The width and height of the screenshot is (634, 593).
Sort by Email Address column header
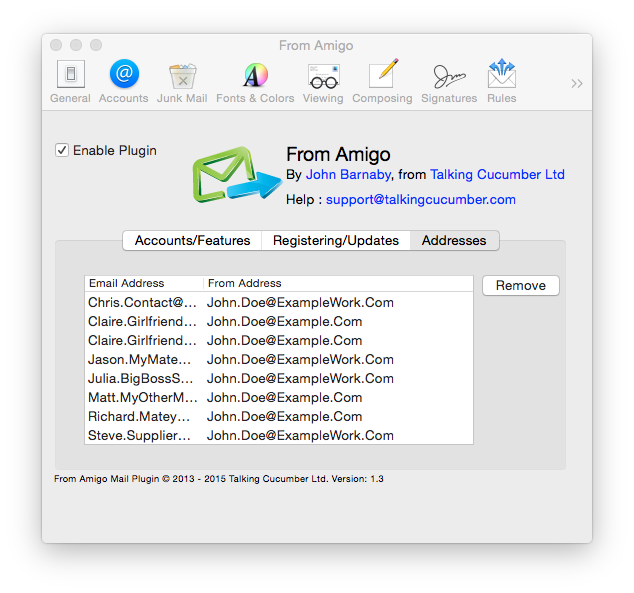(x=144, y=283)
